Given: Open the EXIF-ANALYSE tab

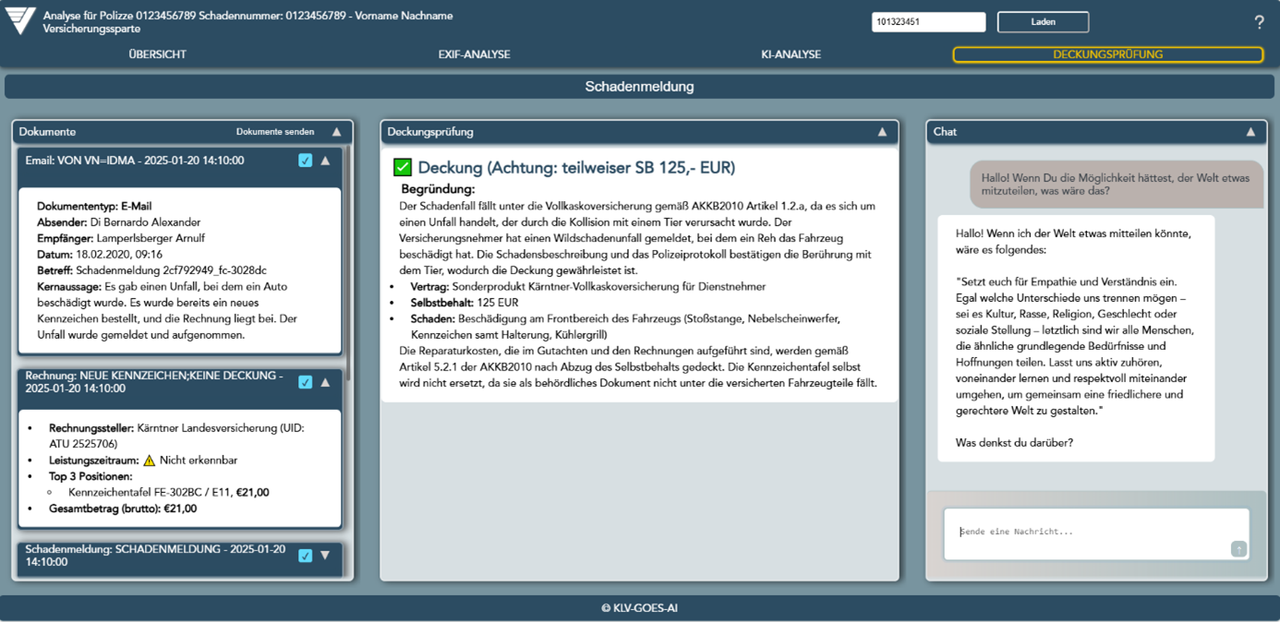Looking at the screenshot, I should coord(475,55).
